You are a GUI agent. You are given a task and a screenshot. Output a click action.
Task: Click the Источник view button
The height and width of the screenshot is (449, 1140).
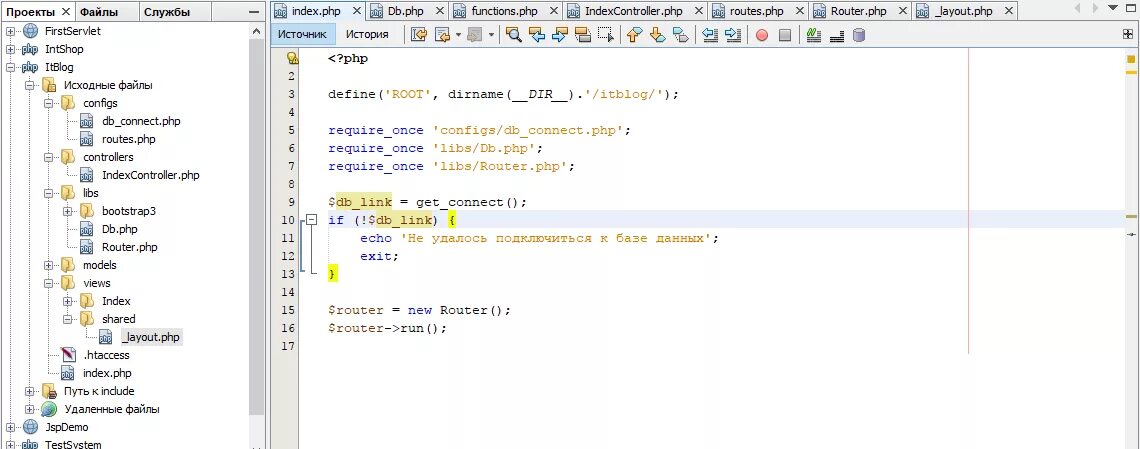tap(302, 34)
